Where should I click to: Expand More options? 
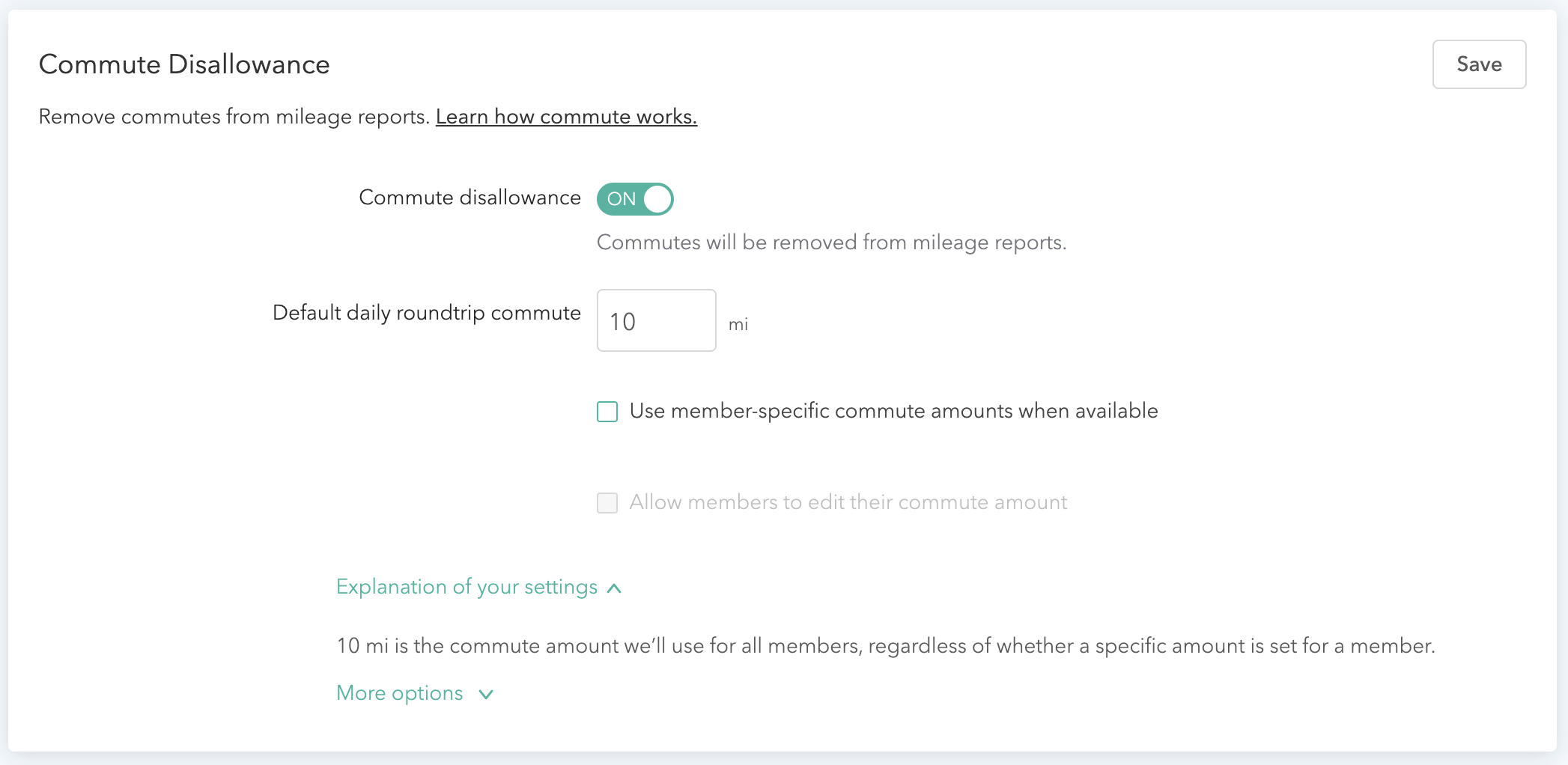tap(400, 693)
